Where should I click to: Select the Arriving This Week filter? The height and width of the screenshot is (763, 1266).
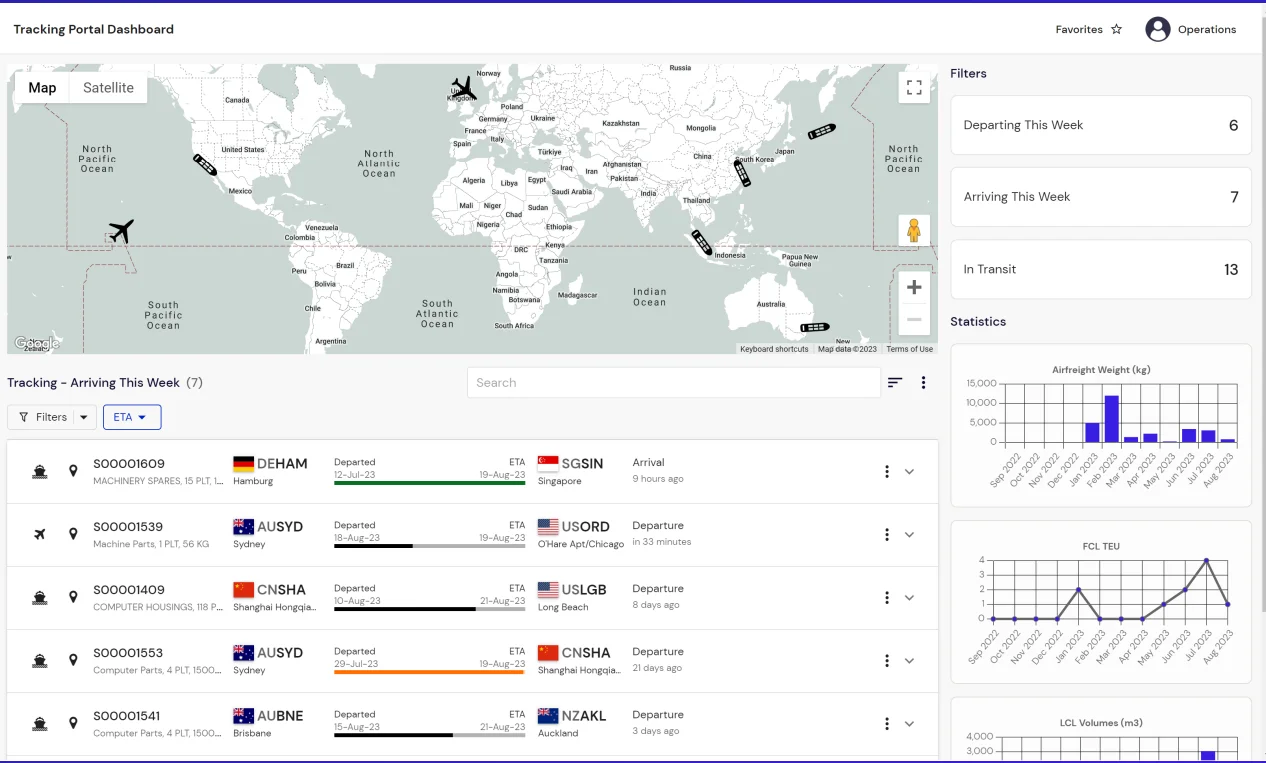[1101, 197]
